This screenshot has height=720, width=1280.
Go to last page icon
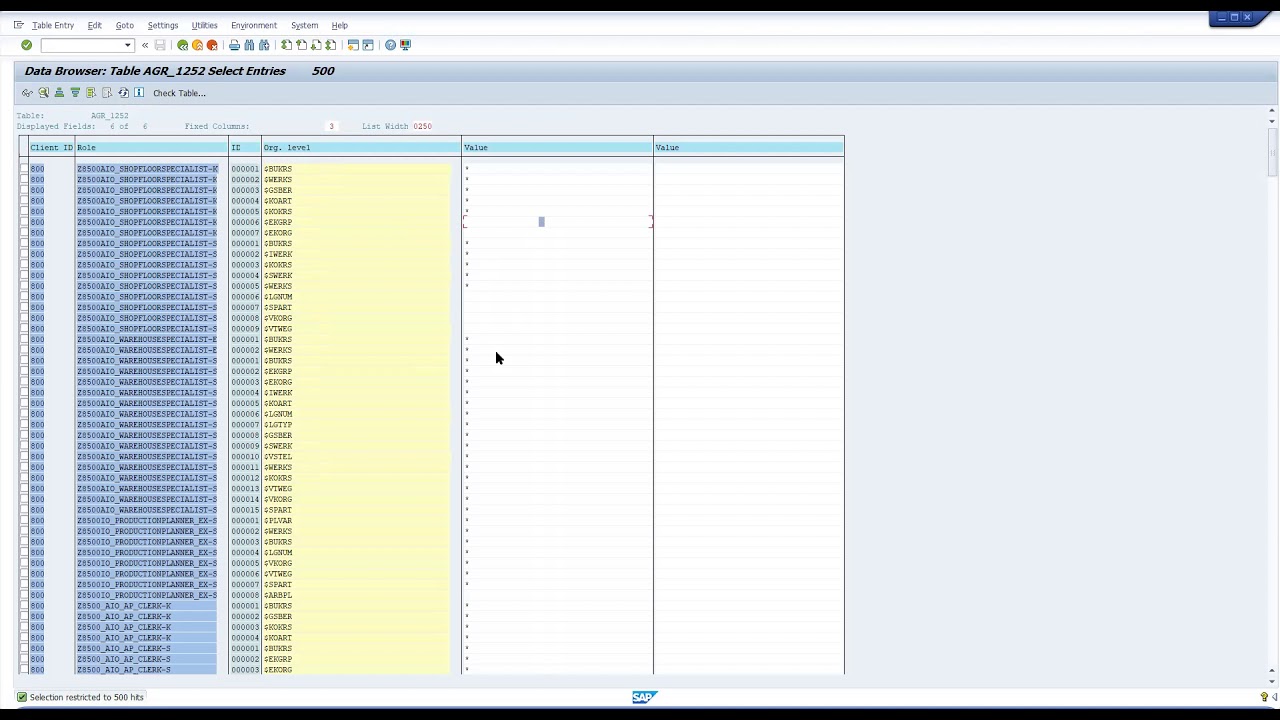click(331, 45)
